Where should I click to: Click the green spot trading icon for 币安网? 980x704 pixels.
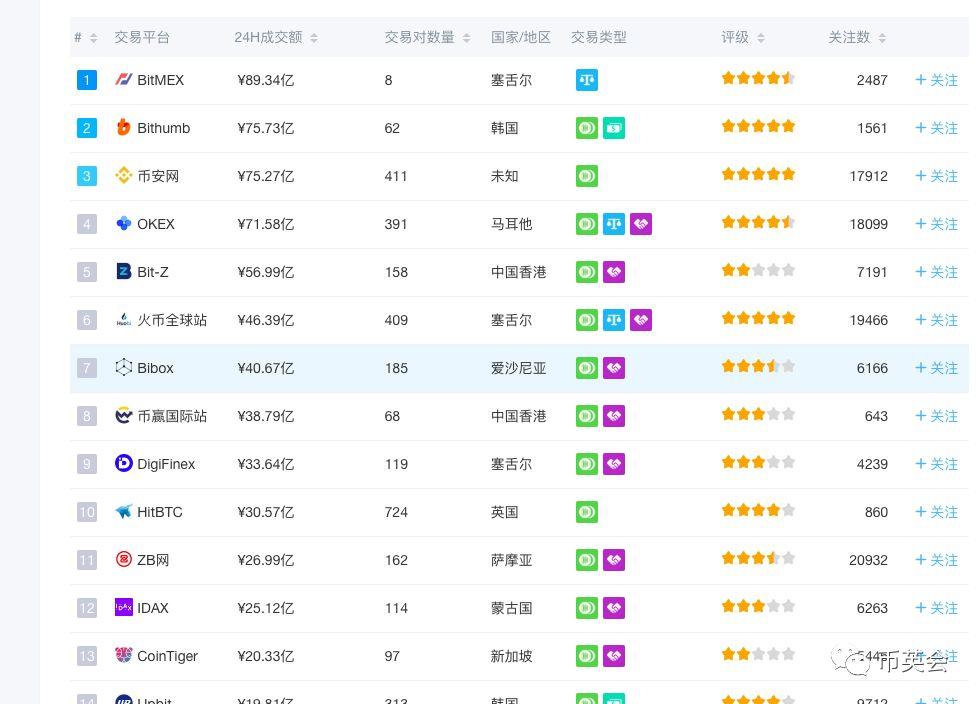pyautogui.click(x=587, y=176)
